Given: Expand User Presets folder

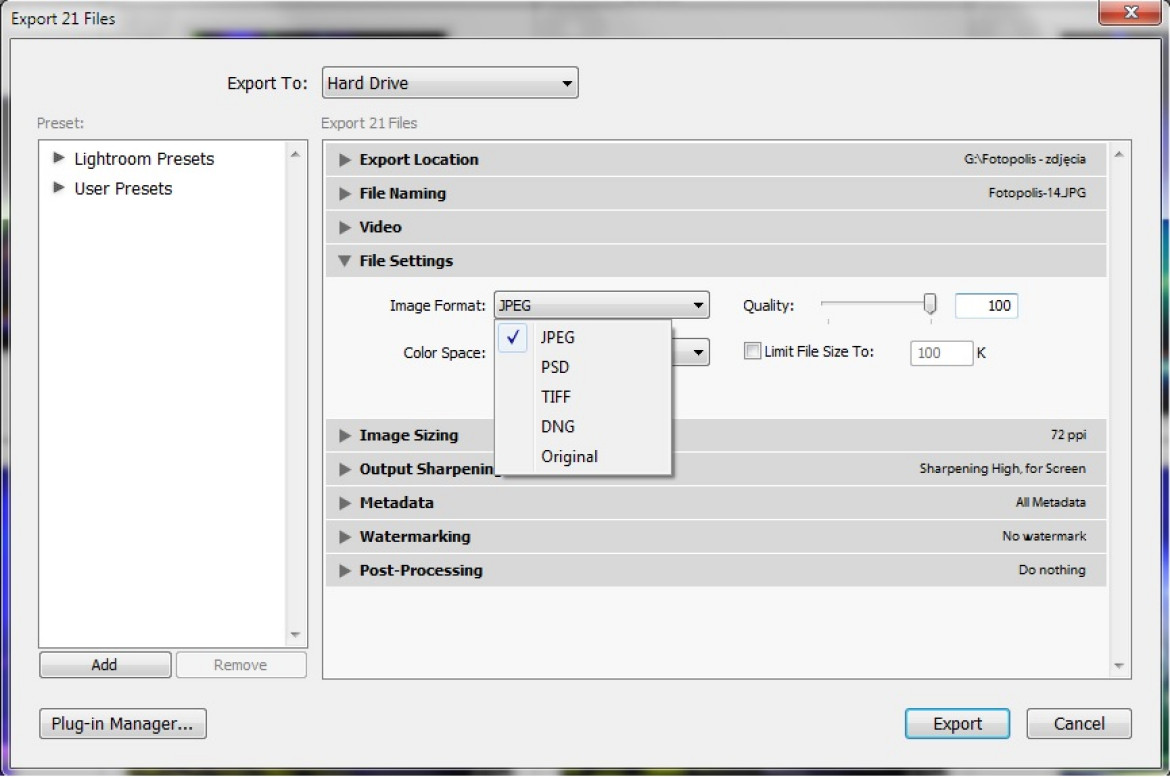Looking at the screenshot, I should tap(58, 187).
